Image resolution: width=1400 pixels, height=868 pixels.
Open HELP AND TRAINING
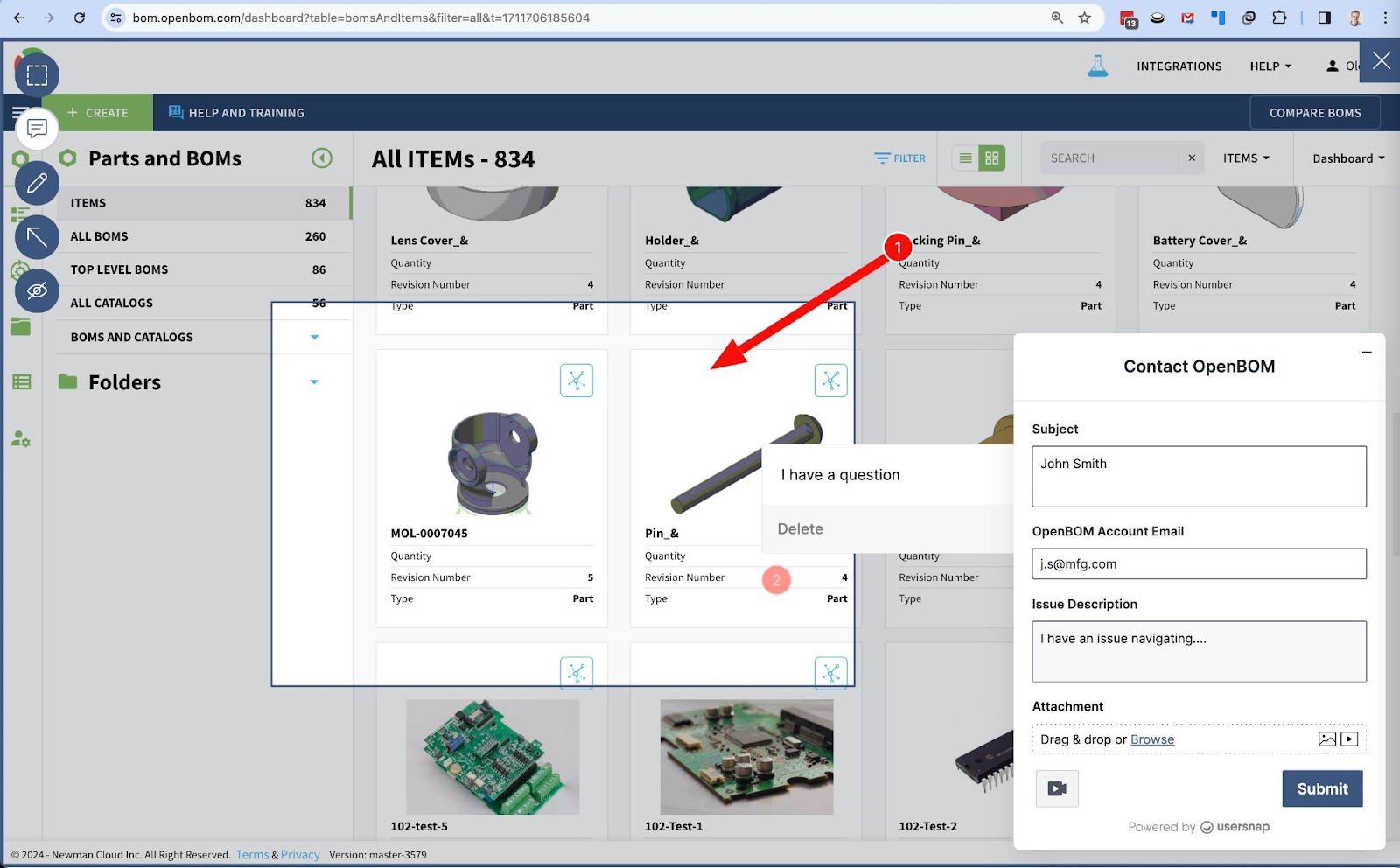coord(236,113)
